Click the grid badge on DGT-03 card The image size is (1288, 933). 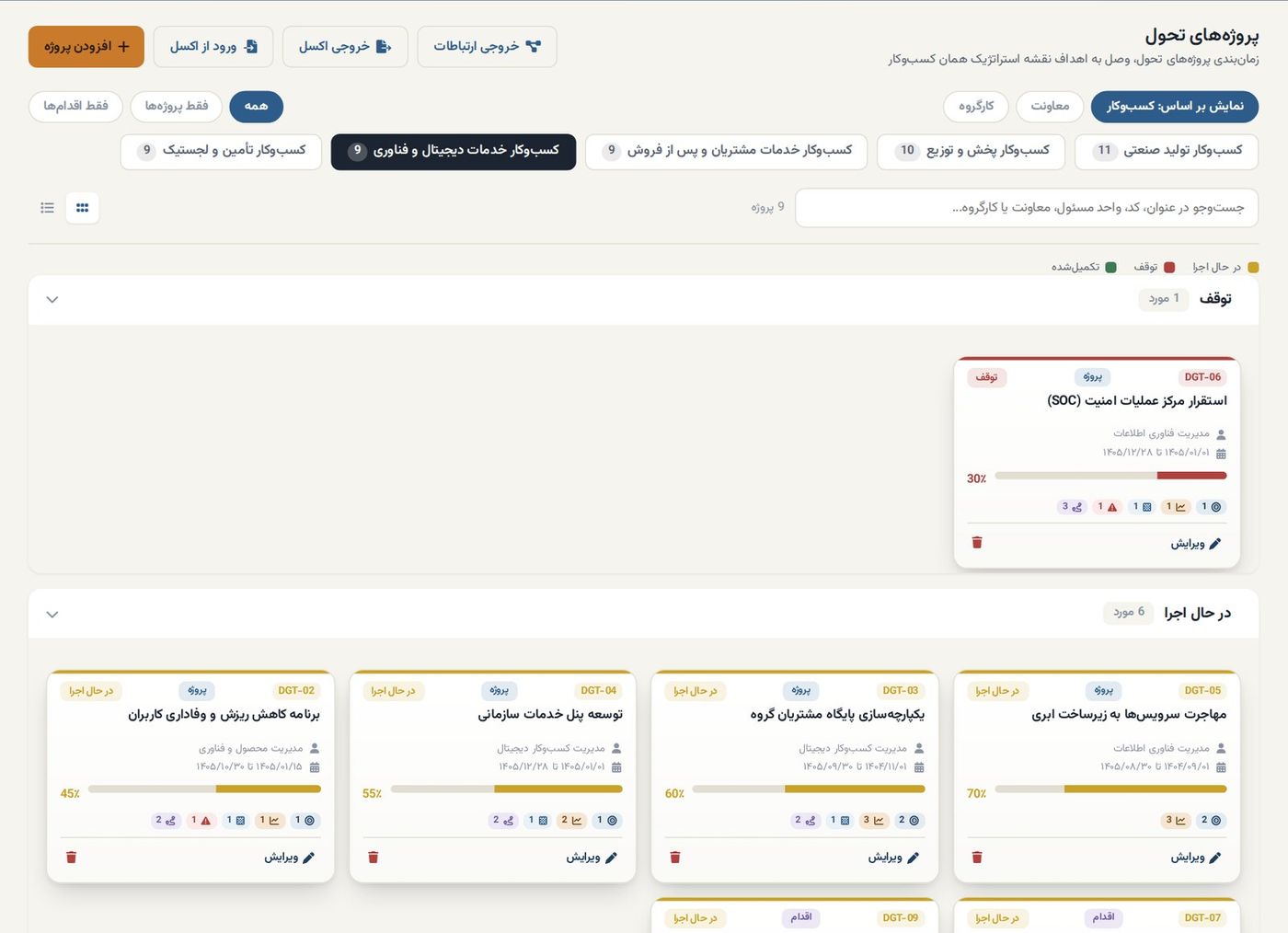(839, 821)
